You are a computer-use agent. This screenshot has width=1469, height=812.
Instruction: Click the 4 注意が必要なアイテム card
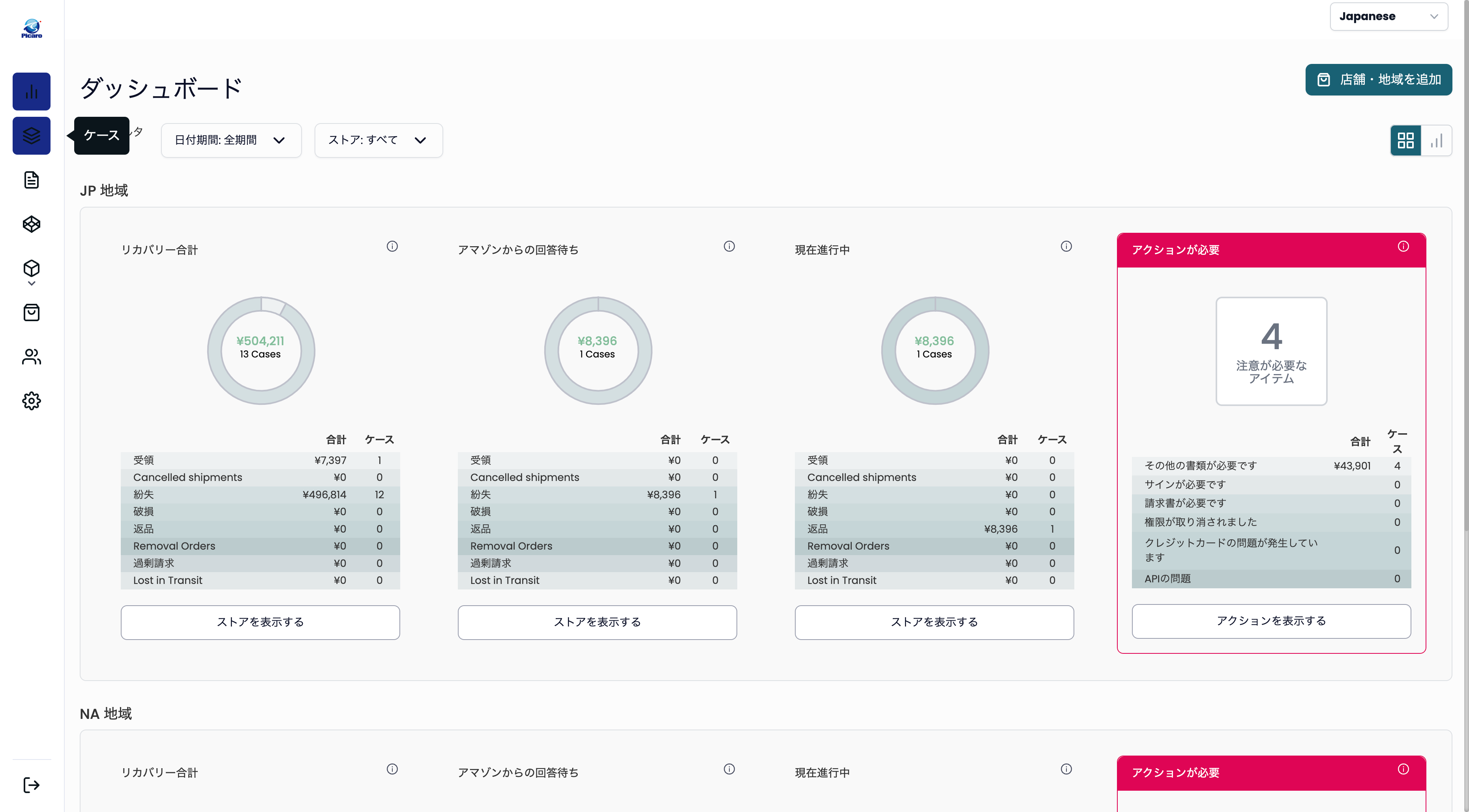click(1271, 351)
